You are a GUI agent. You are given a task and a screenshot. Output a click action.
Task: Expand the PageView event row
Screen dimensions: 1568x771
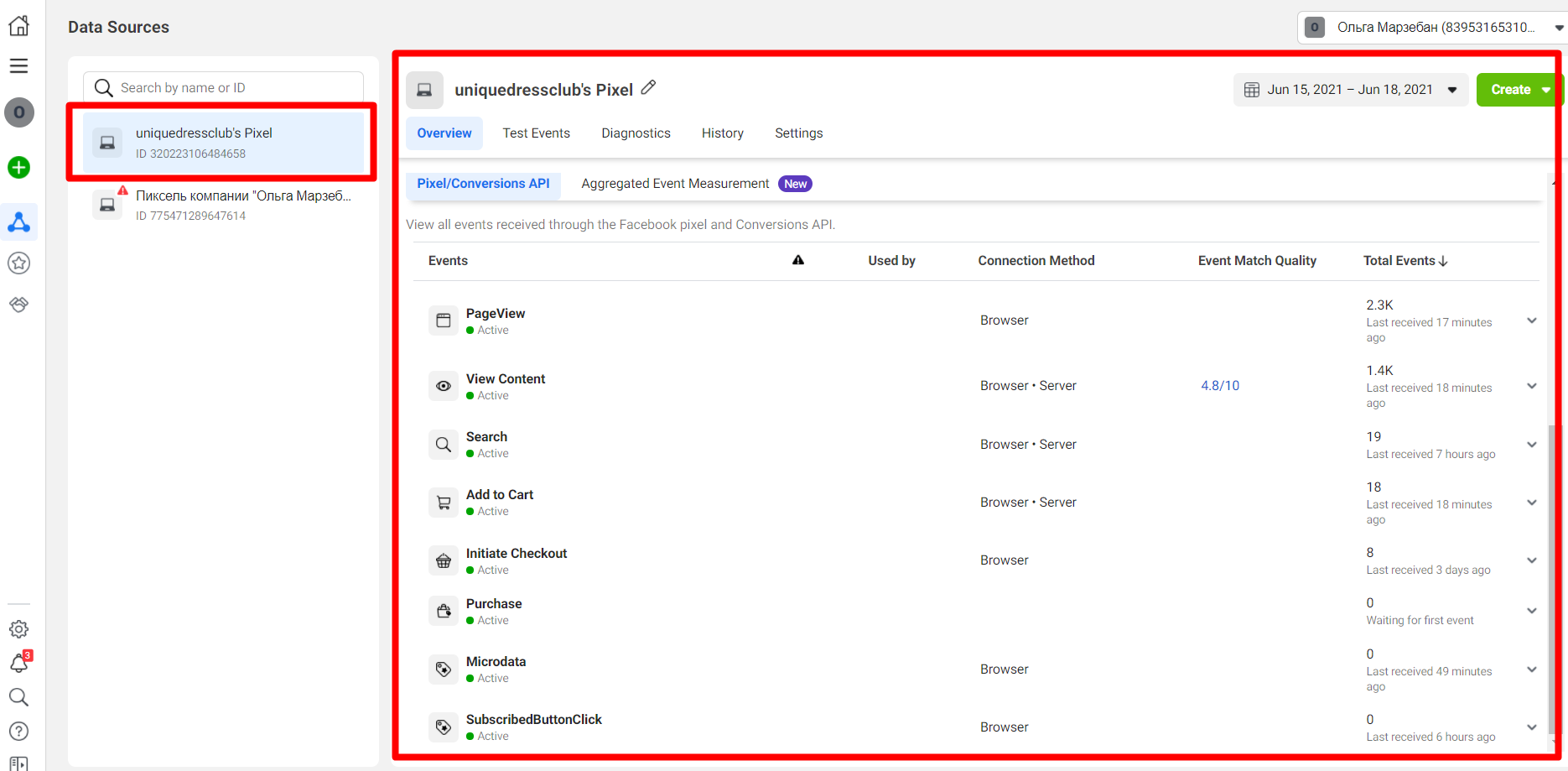[x=1531, y=320]
